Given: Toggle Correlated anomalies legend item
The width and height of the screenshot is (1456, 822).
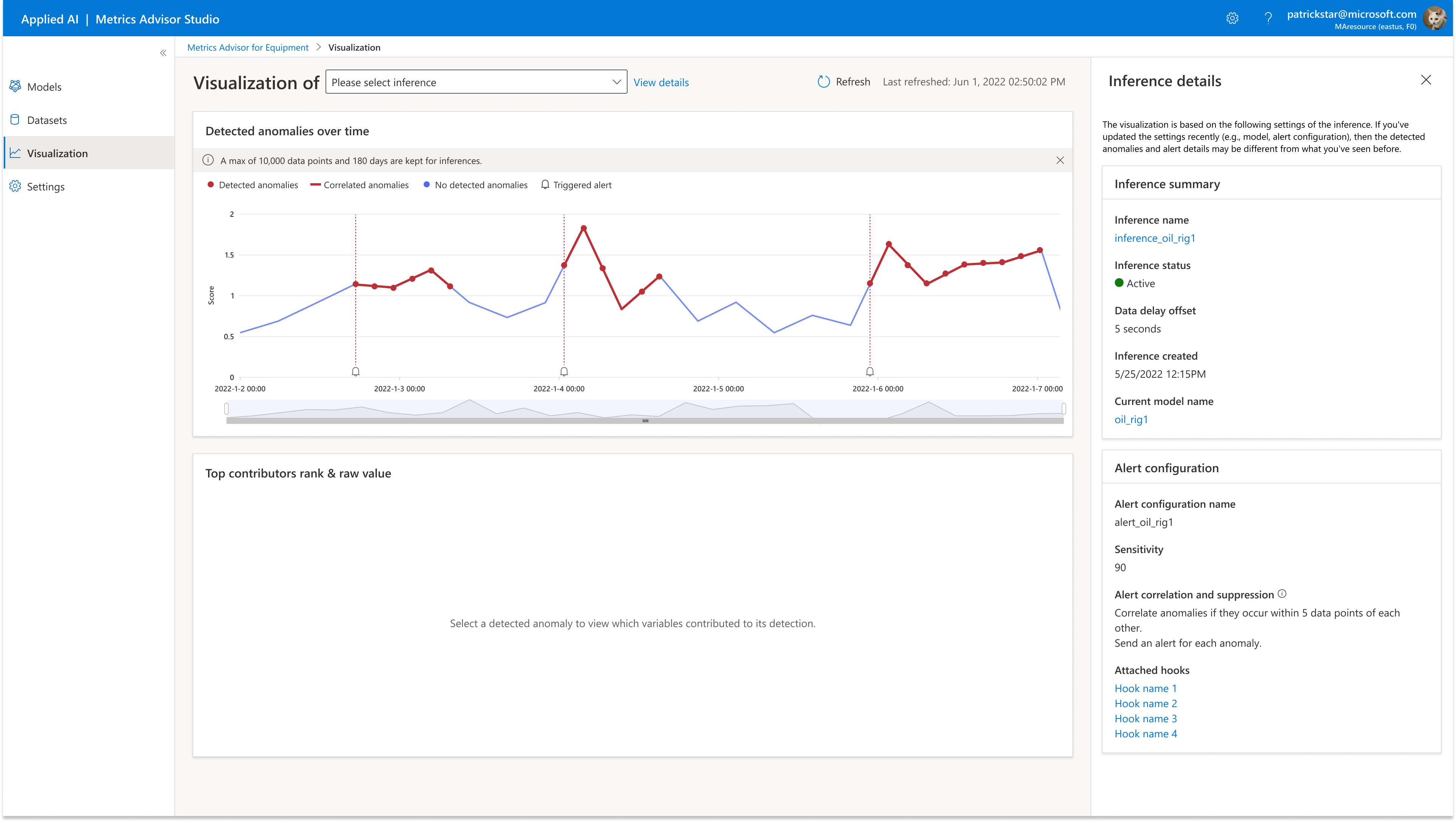Looking at the screenshot, I should click(359, 185).
